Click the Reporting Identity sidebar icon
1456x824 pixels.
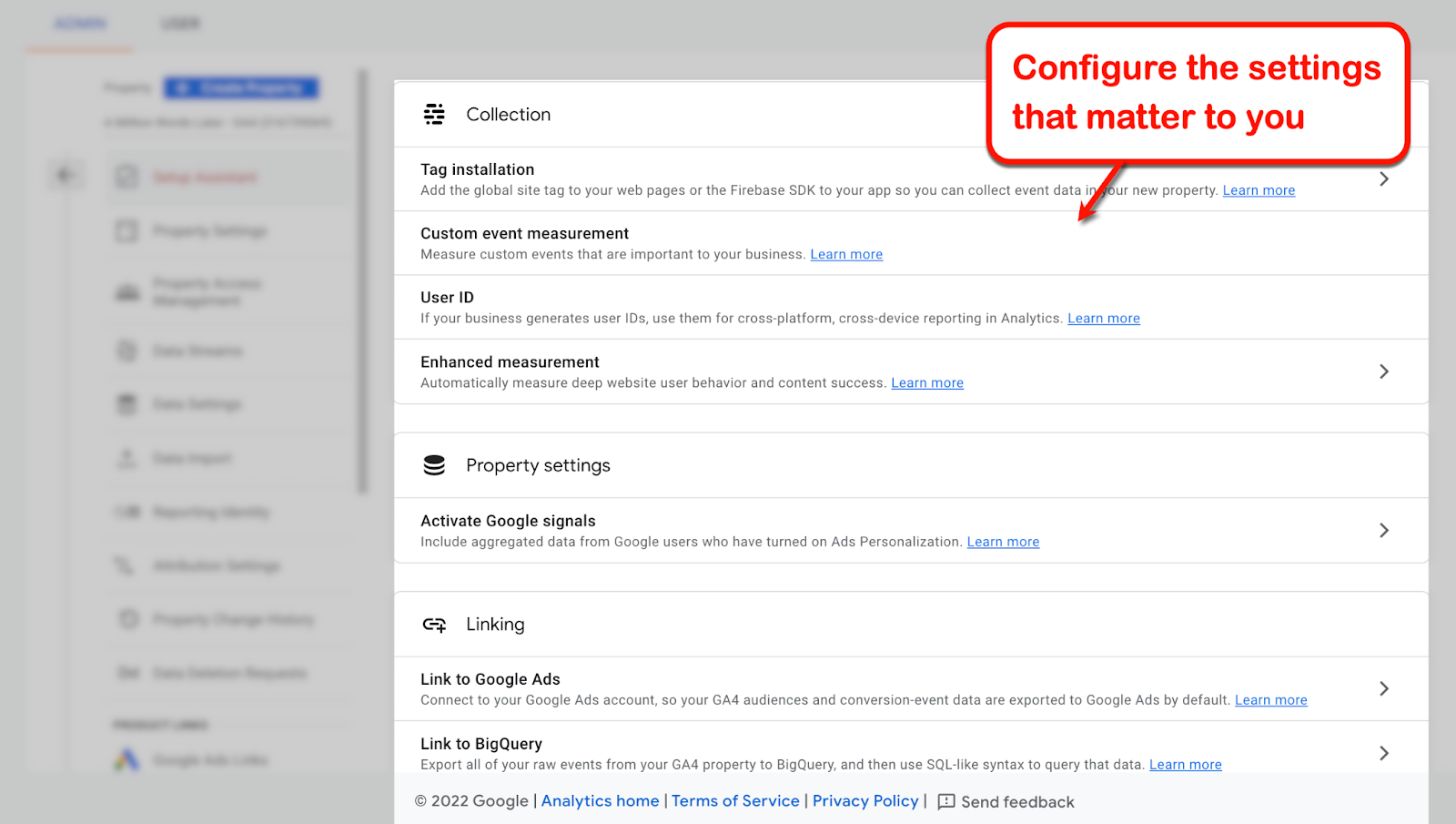pos(127,512)
